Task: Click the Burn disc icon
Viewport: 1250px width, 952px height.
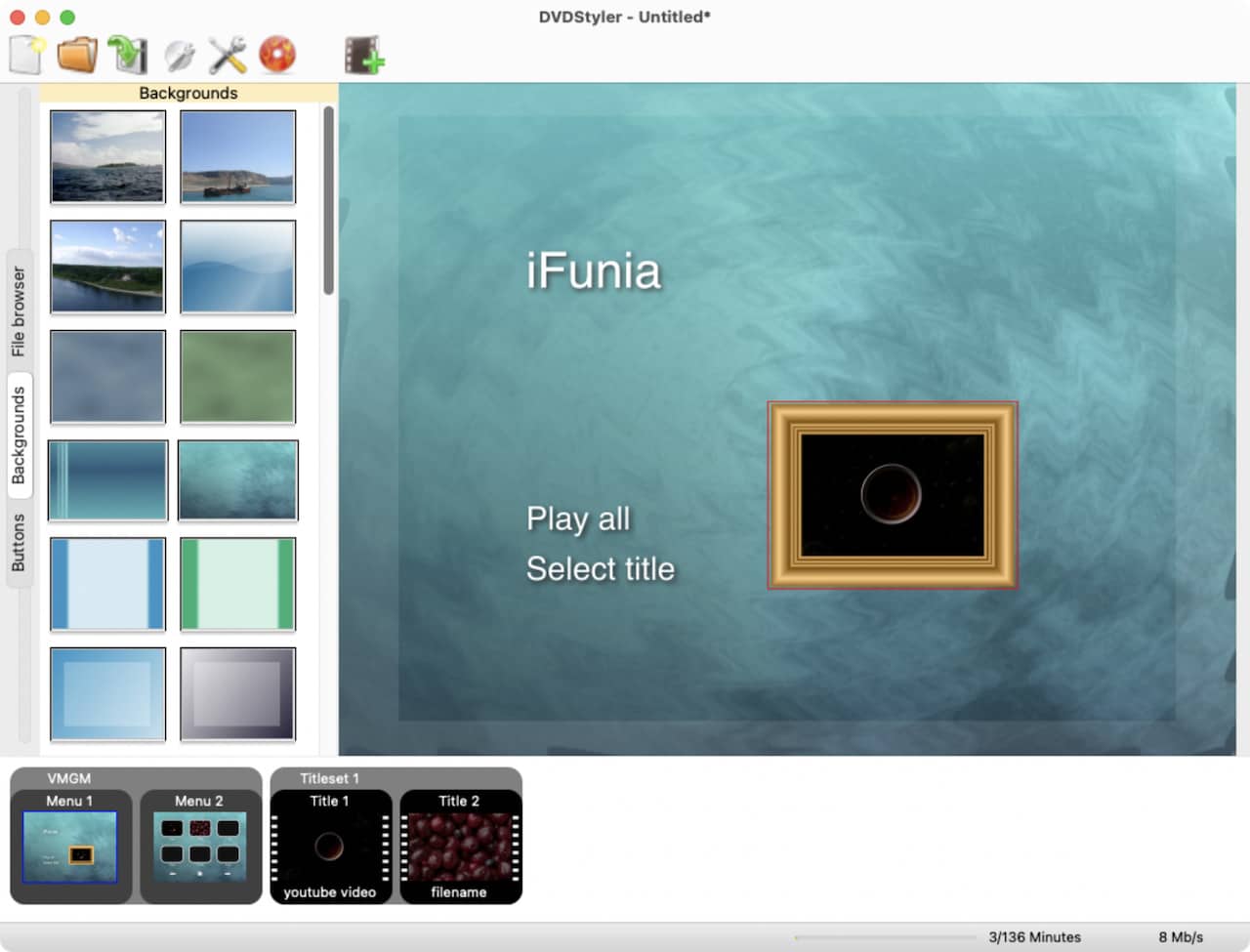Action: pyautogui.click(x=277, y=55)
